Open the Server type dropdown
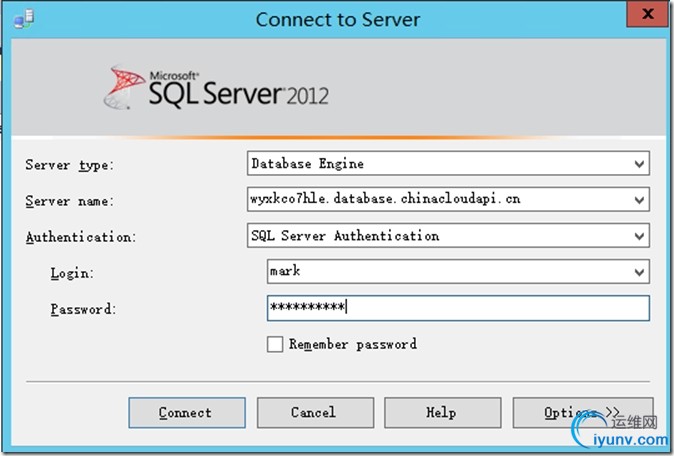 point(639,164)
